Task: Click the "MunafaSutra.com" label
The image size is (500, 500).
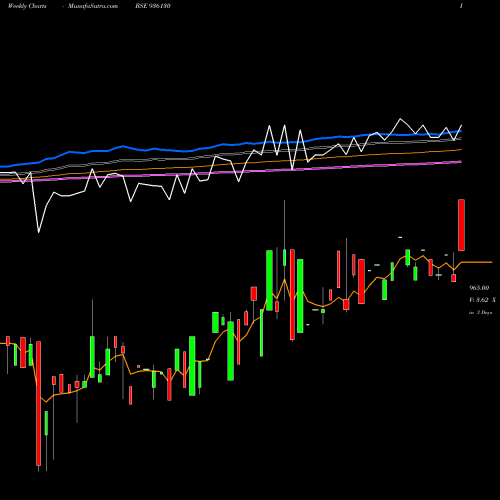Action: (93, 6)
